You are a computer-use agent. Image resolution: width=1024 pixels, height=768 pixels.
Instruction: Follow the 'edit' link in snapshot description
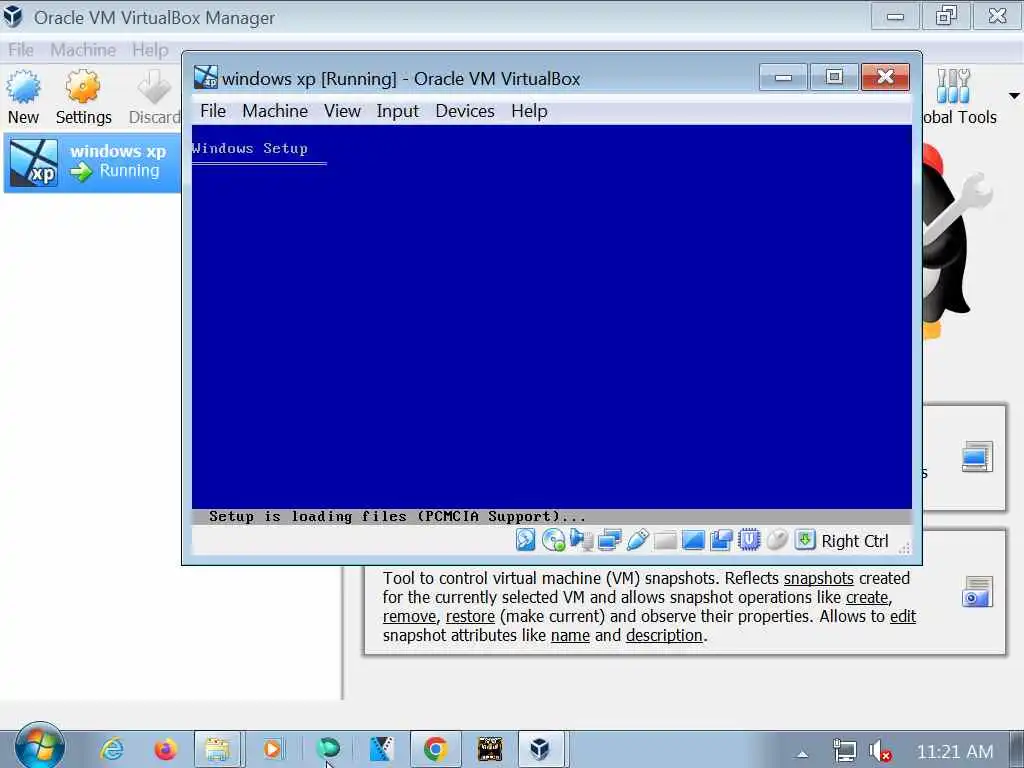[x=903, y=616]
